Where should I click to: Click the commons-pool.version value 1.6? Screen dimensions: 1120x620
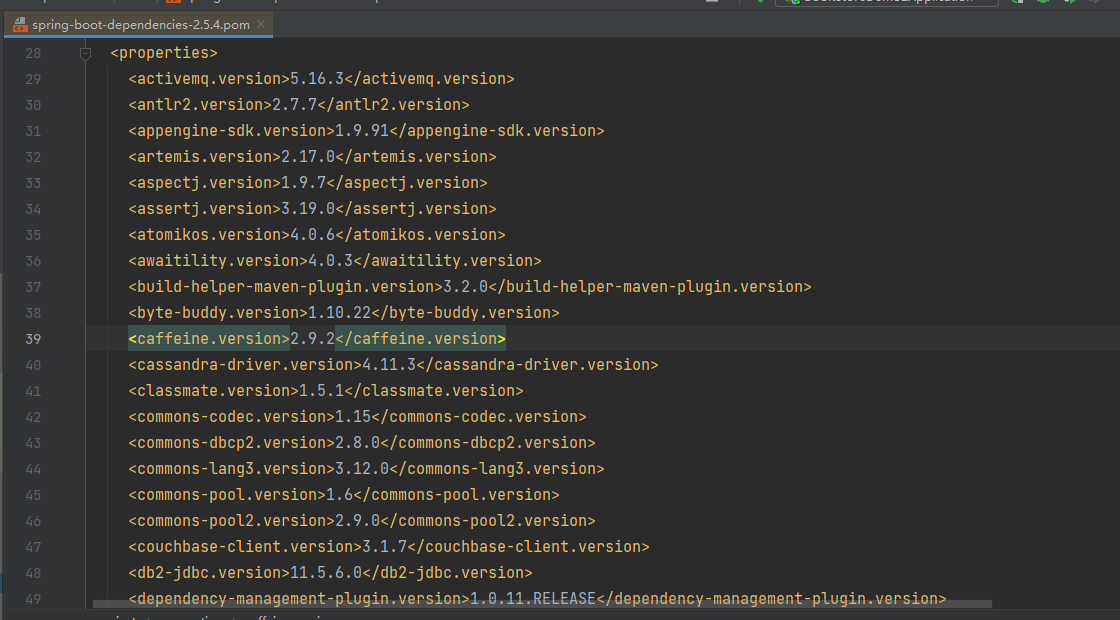[x=339, y=494]
